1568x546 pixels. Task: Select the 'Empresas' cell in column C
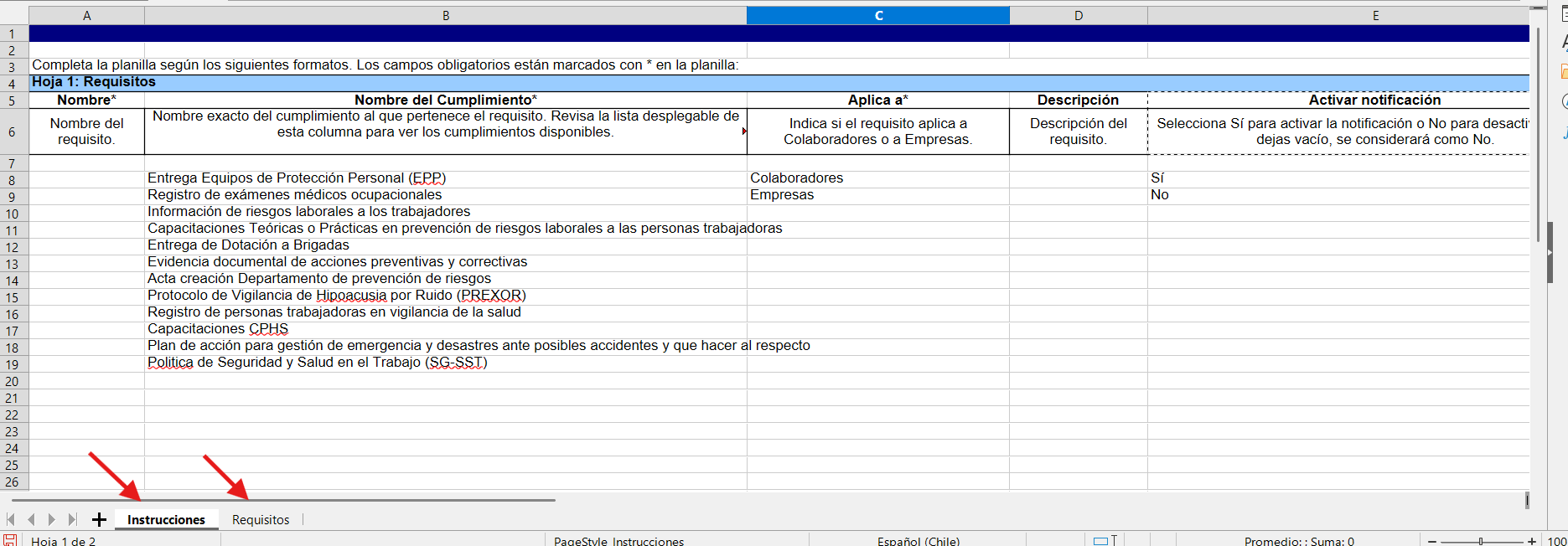click(x=878, y=195)
